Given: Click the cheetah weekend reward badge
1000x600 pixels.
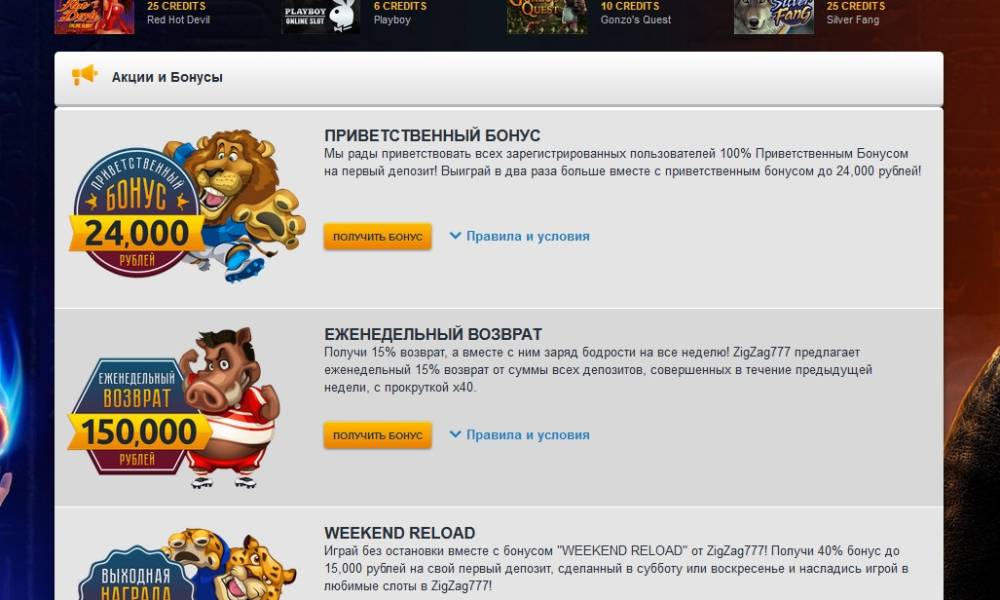Looking at the screenshot, I should (x=187, y=564).
